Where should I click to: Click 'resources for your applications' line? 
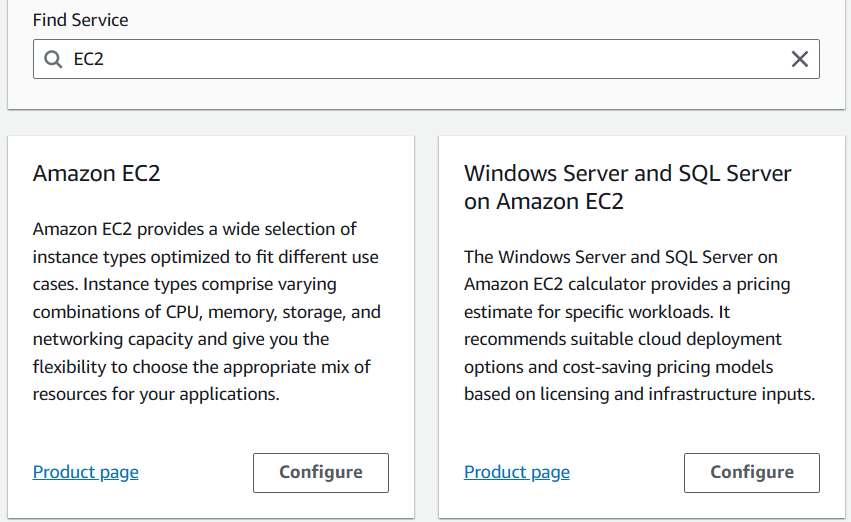coord(156,394)
